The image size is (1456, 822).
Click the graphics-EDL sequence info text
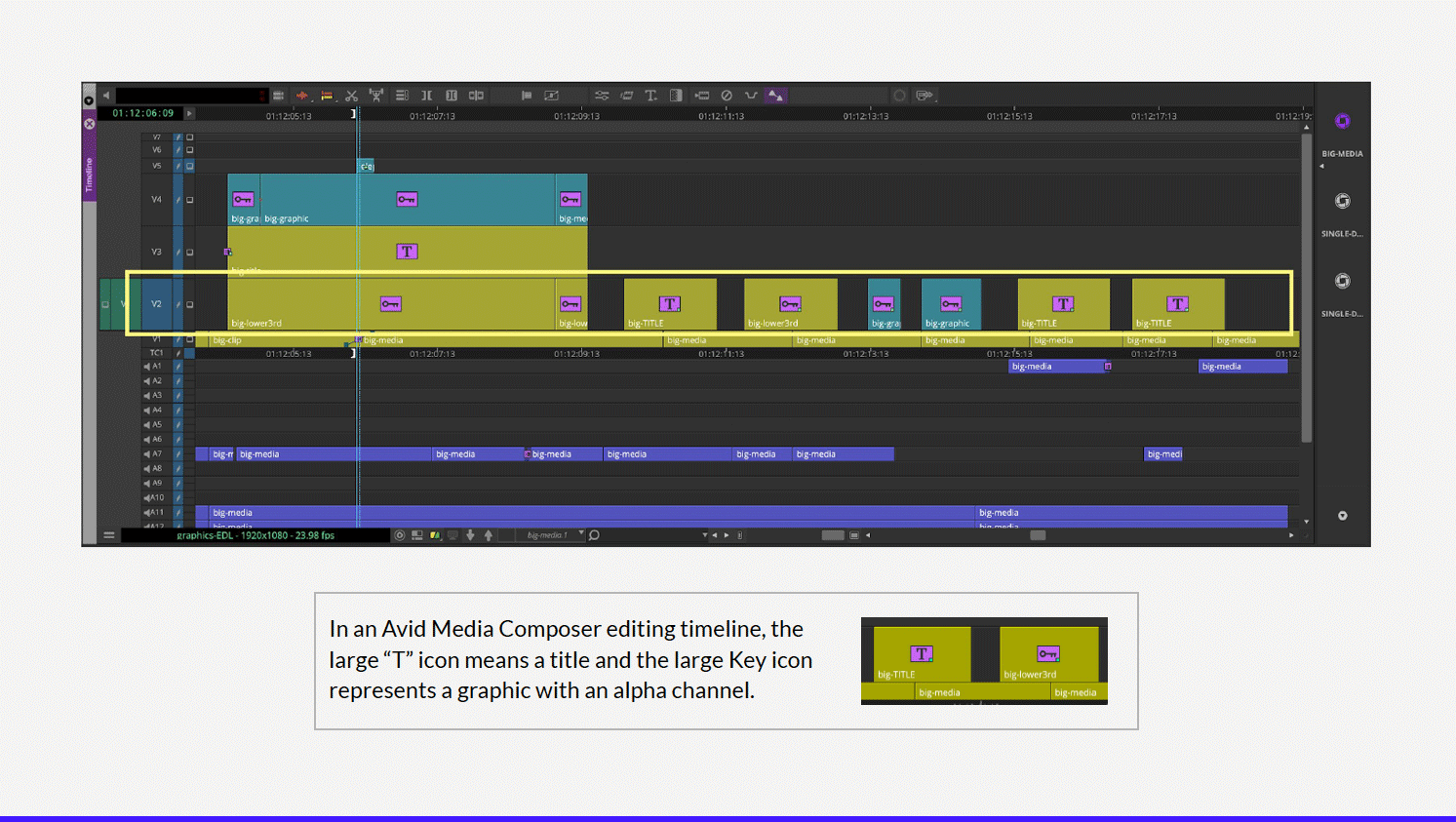click(x=256, y=535)
